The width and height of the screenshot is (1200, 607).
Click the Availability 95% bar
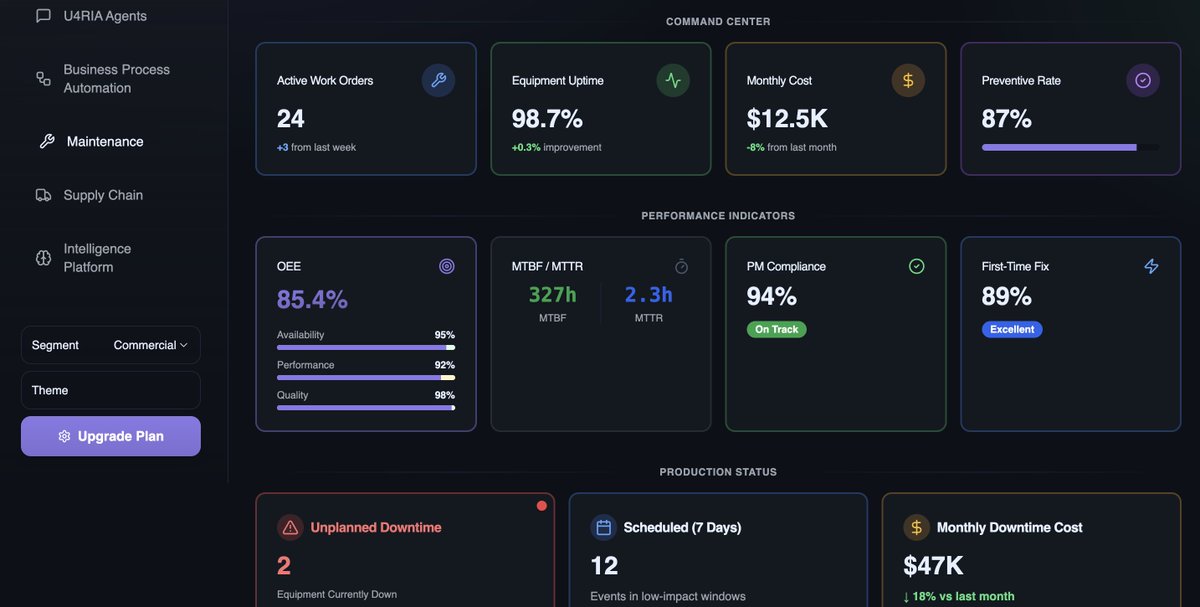[366, 347]
